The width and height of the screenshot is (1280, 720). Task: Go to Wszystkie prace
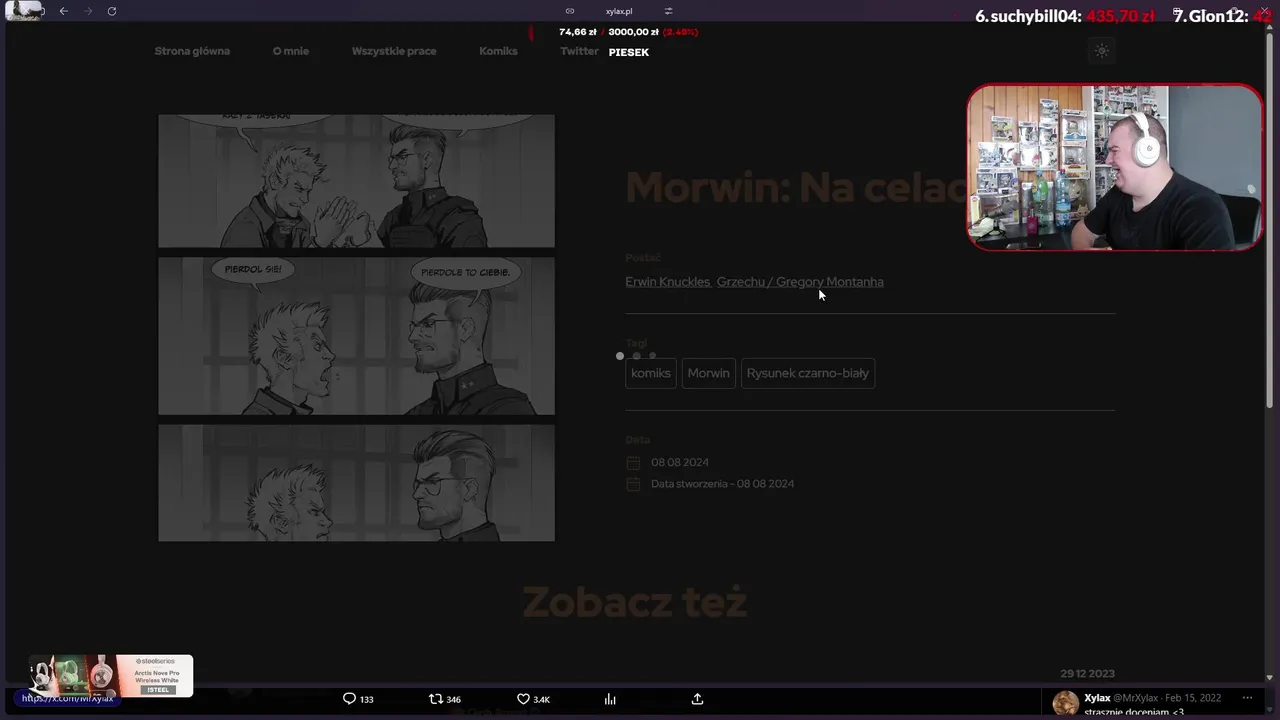pos(394,51)
